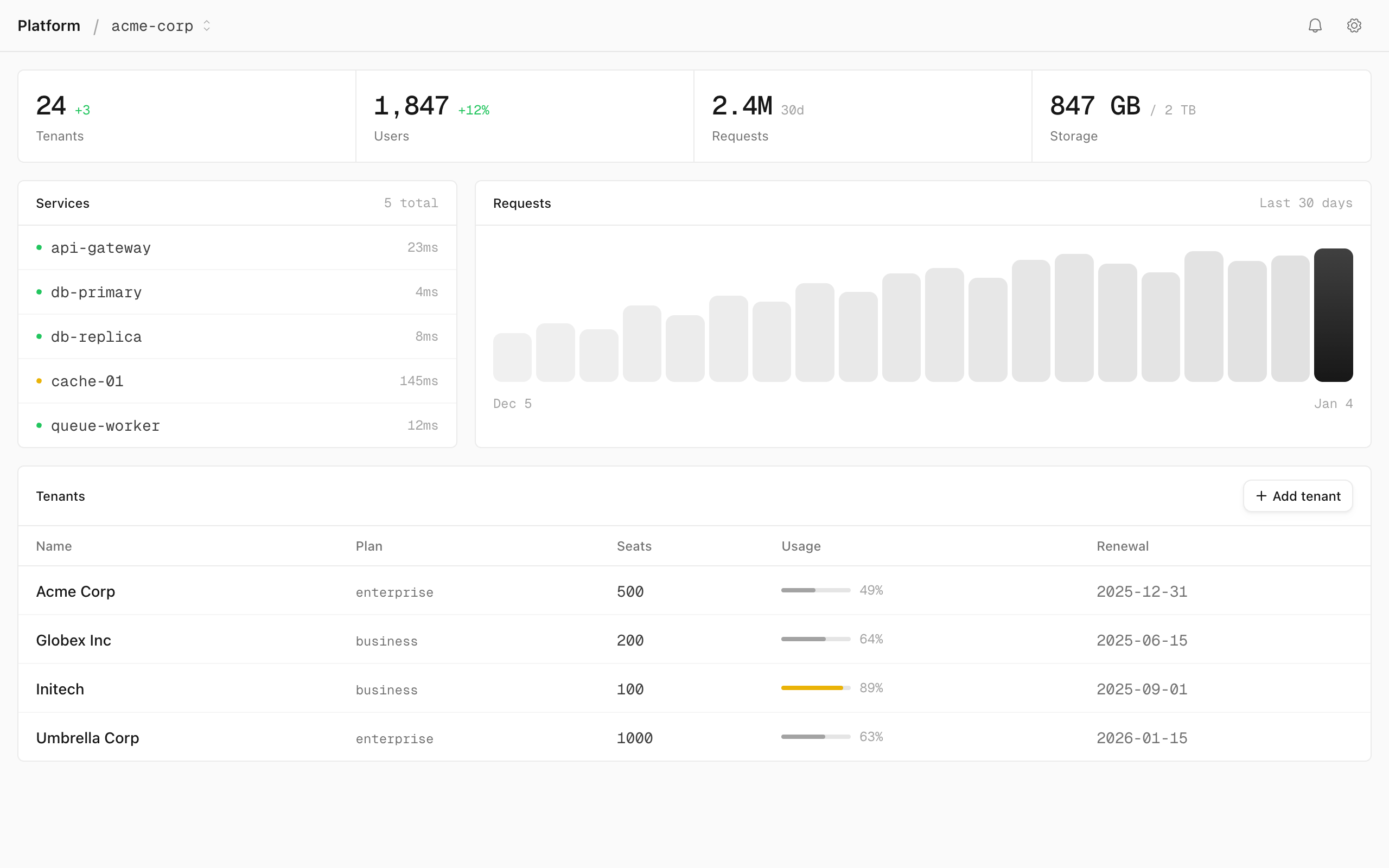Click the status dot beside db-primary
This screenshot has height=868, width=1389.
pos(39,292)
